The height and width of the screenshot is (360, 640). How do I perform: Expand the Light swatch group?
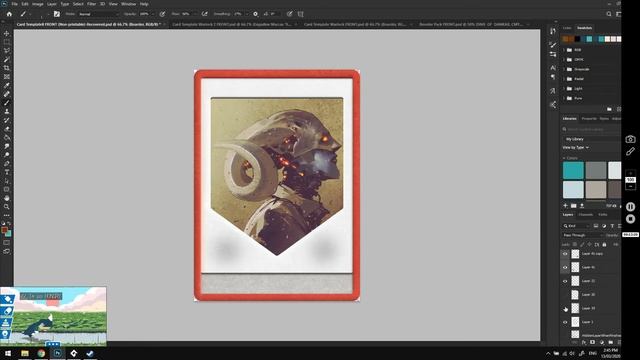click(x=564, y=89)
